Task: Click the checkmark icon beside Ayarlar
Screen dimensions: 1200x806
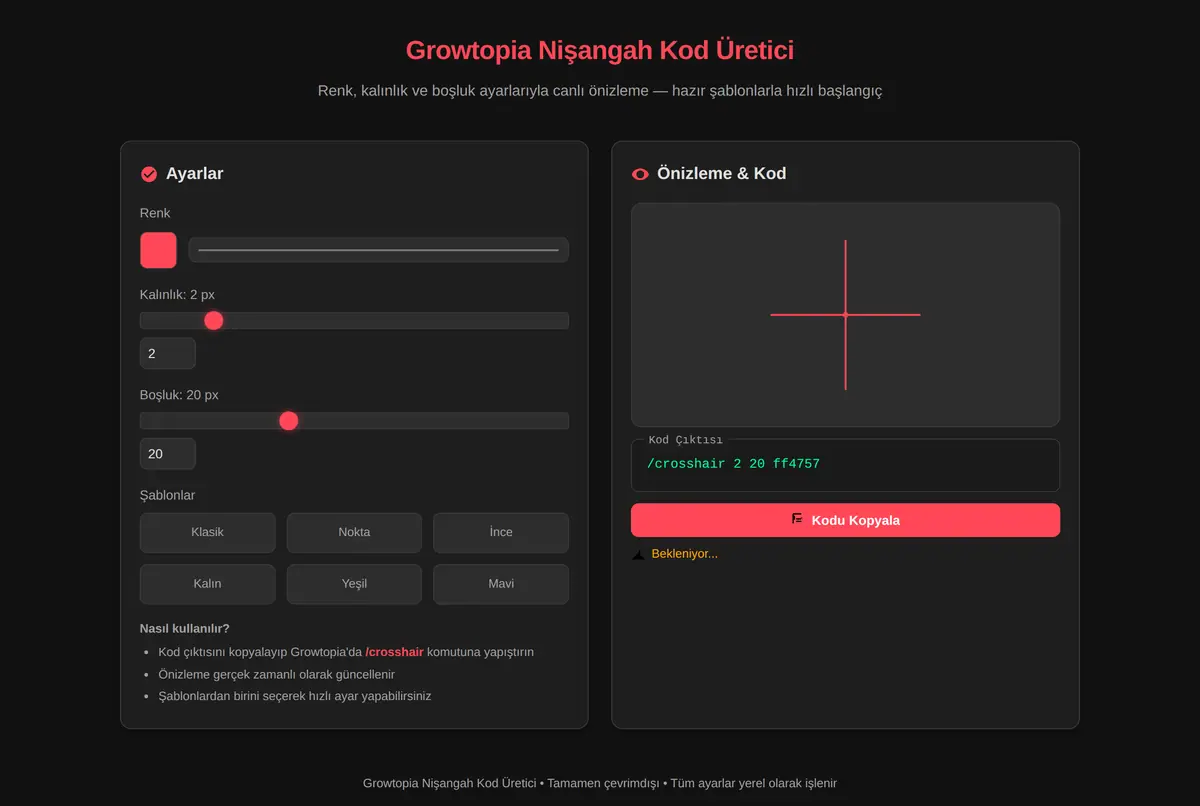Action: pos(149,174)
